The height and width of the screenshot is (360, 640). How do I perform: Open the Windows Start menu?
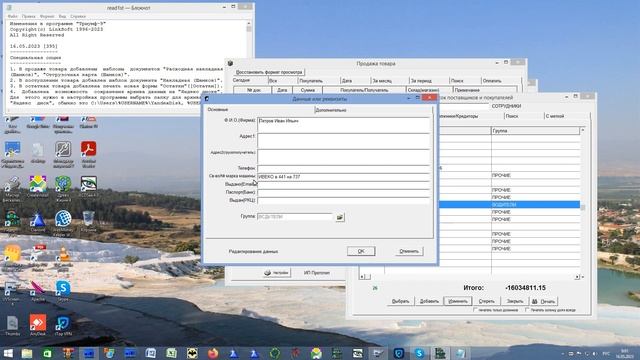[x=8, y=353]
